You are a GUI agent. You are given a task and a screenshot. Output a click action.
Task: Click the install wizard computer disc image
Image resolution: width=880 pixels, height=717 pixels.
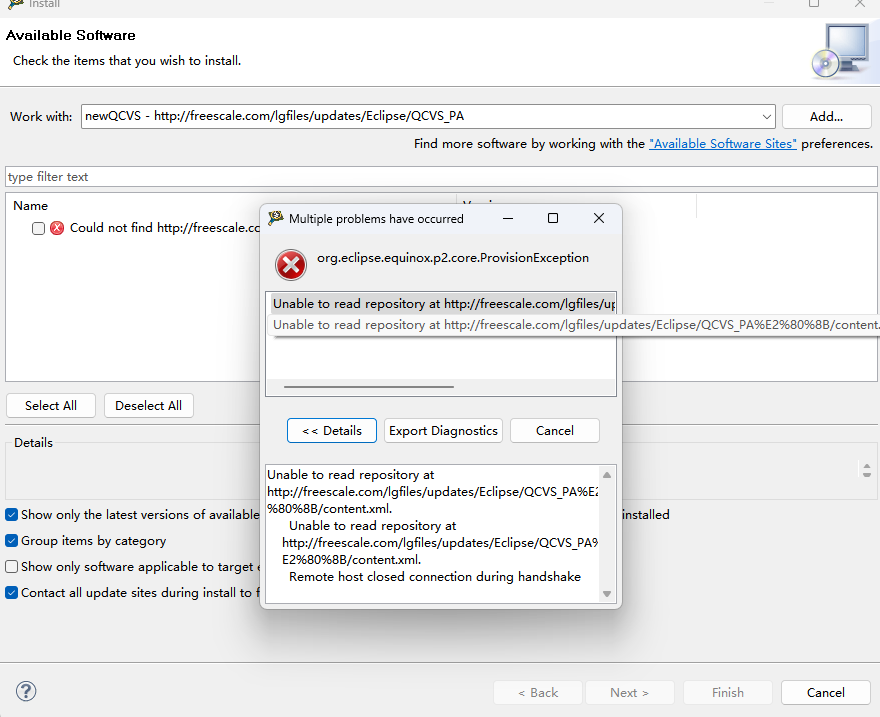pos(840,51)
